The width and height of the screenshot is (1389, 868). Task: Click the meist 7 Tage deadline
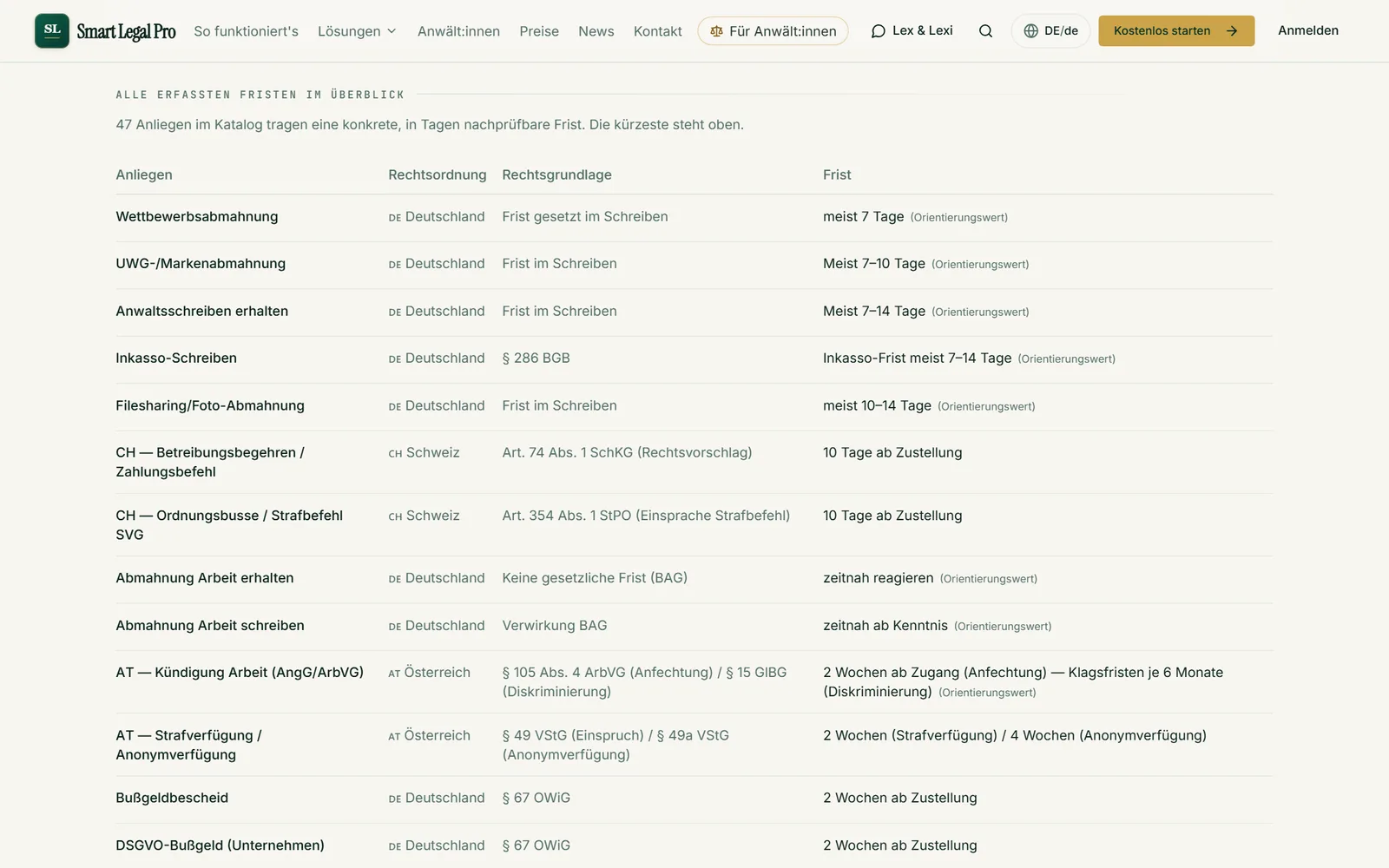(863, 217)
